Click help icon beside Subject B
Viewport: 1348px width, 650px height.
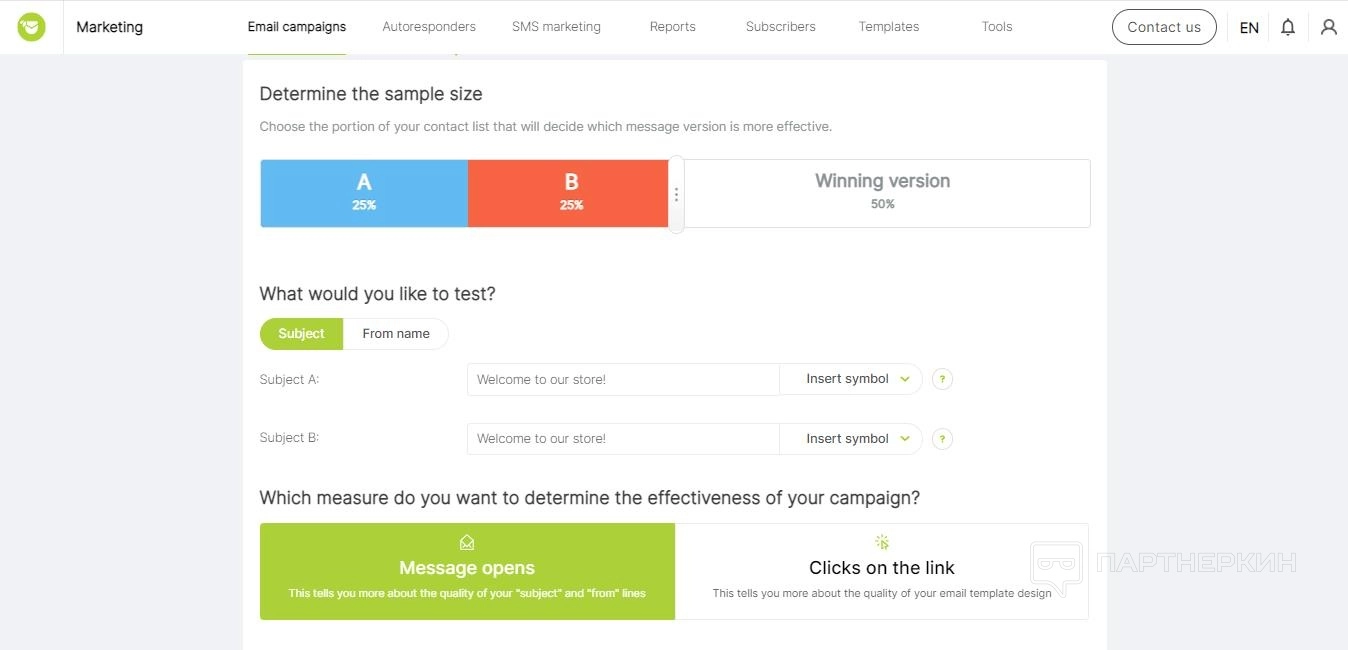click(942, 439)
